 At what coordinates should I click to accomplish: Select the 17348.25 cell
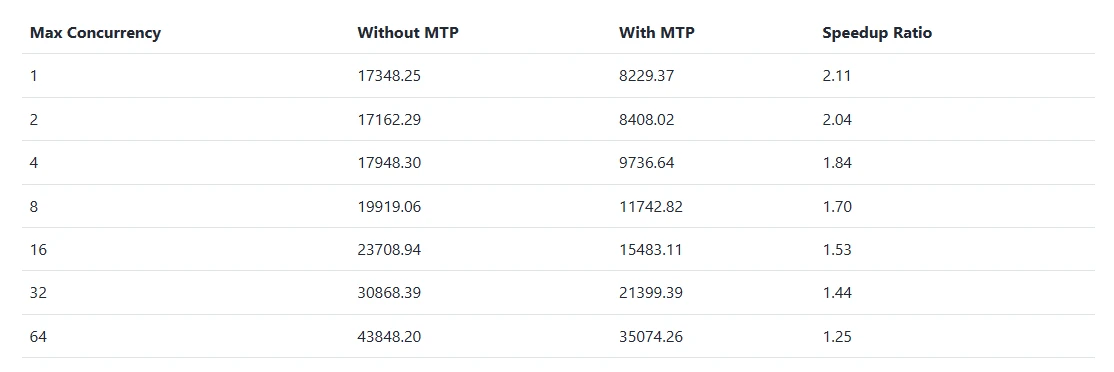click(x=389, y=75)
